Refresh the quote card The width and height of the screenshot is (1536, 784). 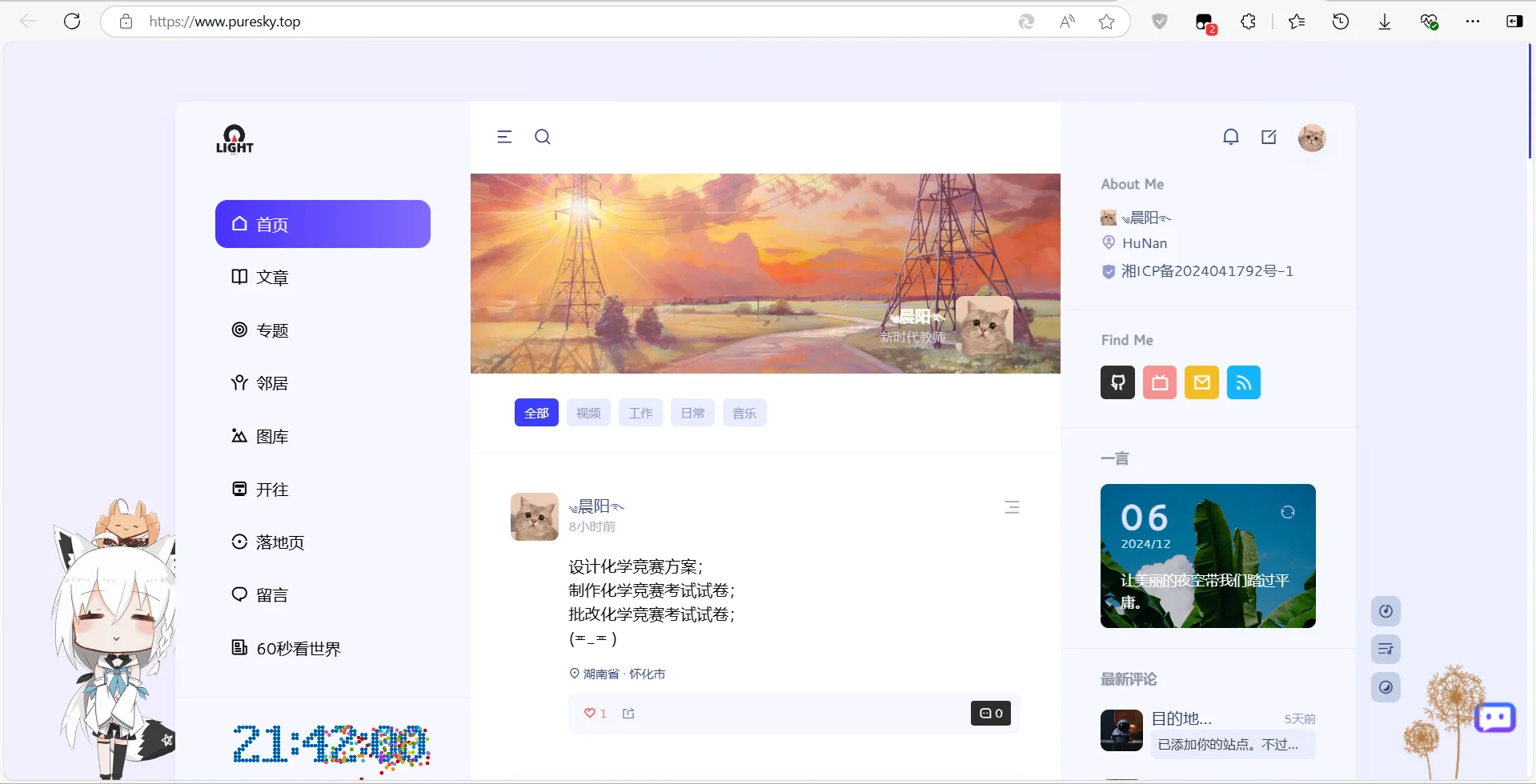(1288, 512)
